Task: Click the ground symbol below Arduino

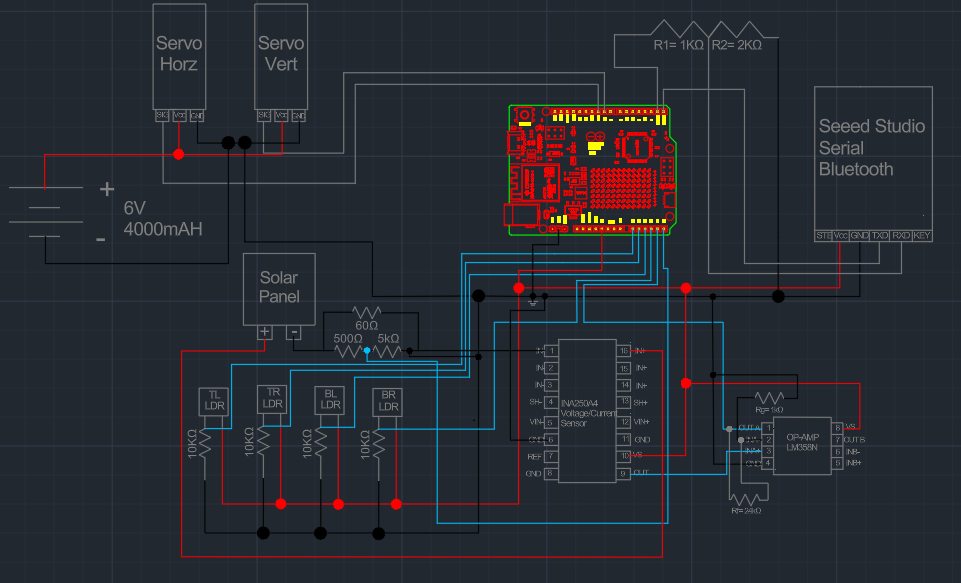Action: [x=532, y=301]
